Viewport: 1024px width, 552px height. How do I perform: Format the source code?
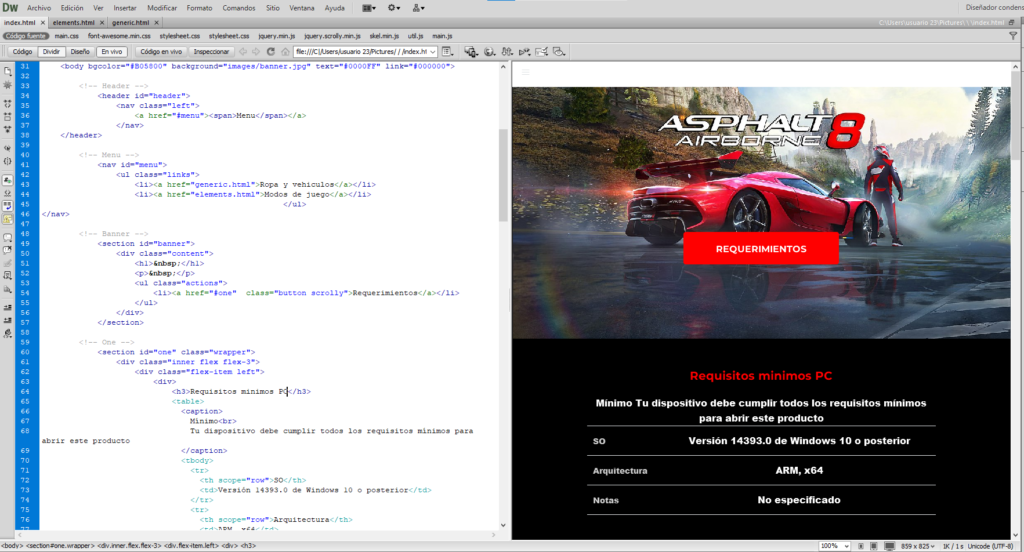tap(8, 333)
